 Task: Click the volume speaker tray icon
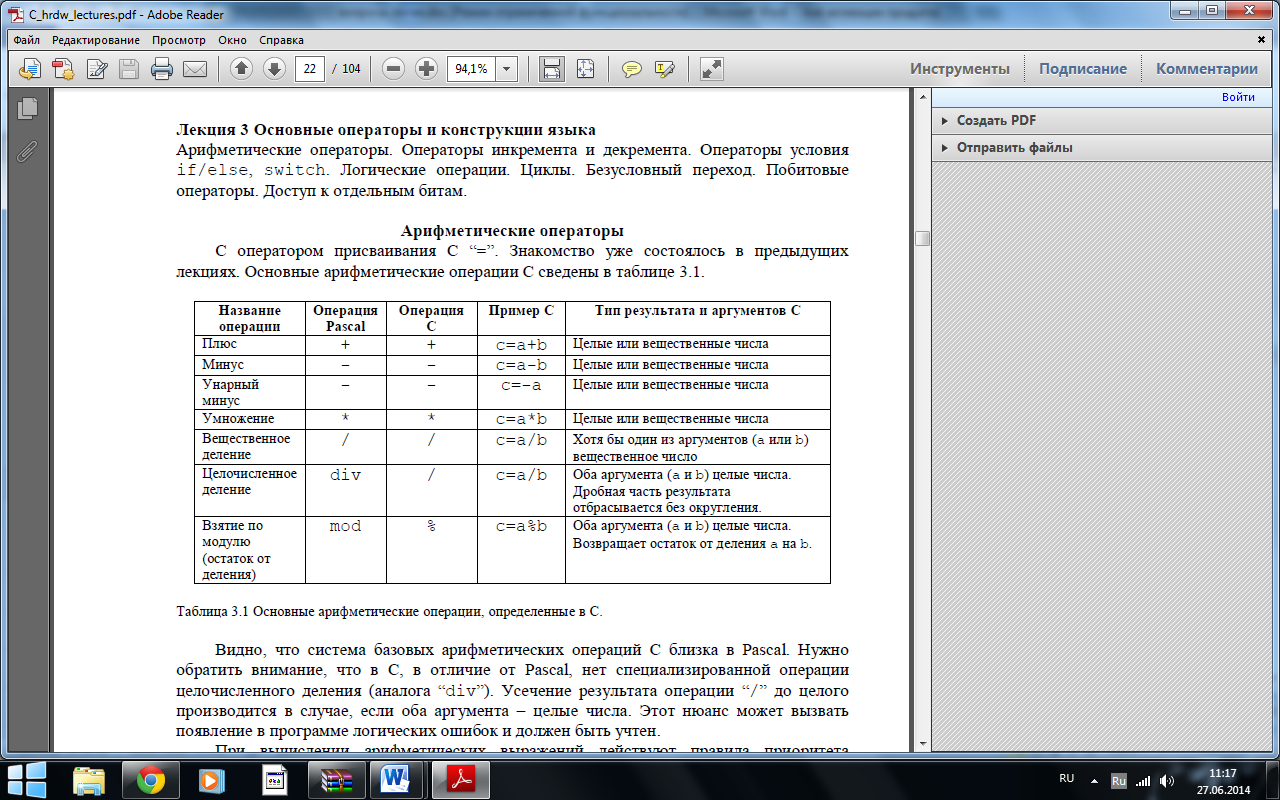1167,780
